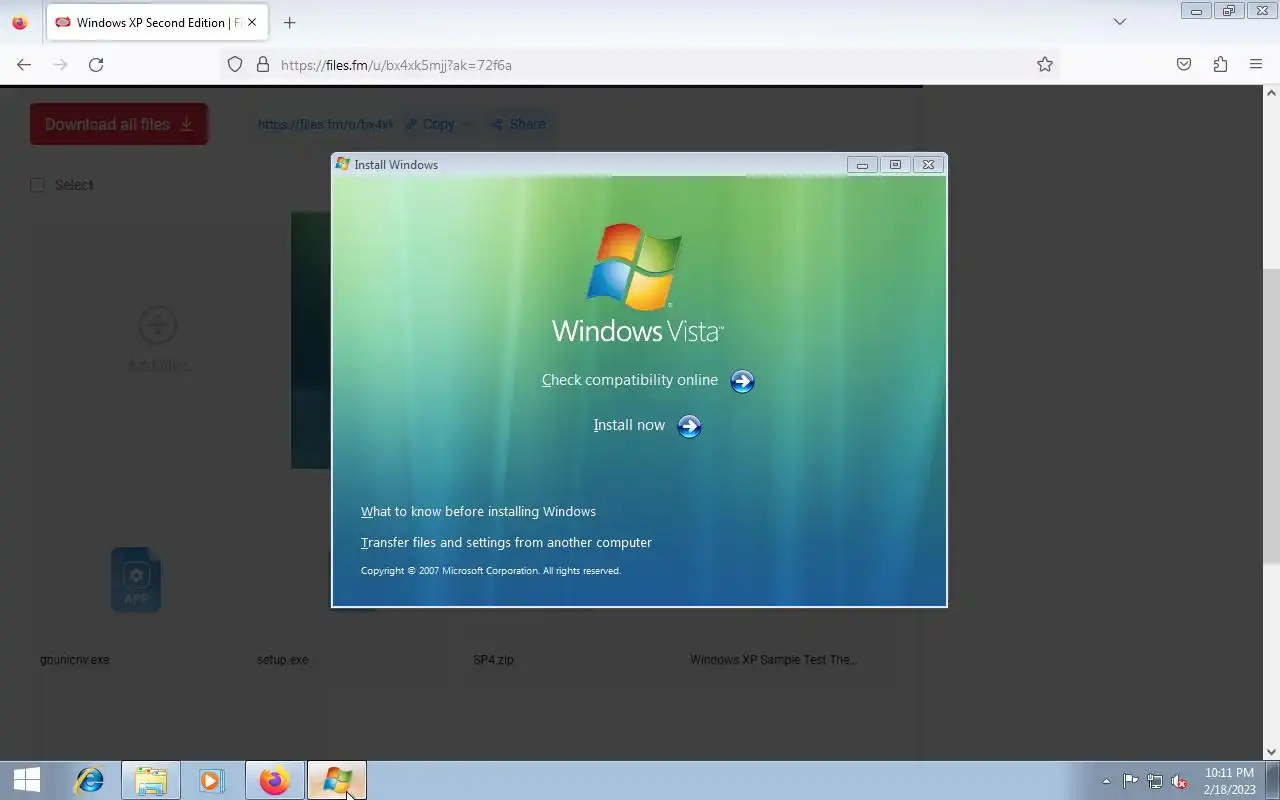Toggle the Select checkbox on files.fm page
The height and width of the screenshot is (800, 1280).
(x=38, y=185)
